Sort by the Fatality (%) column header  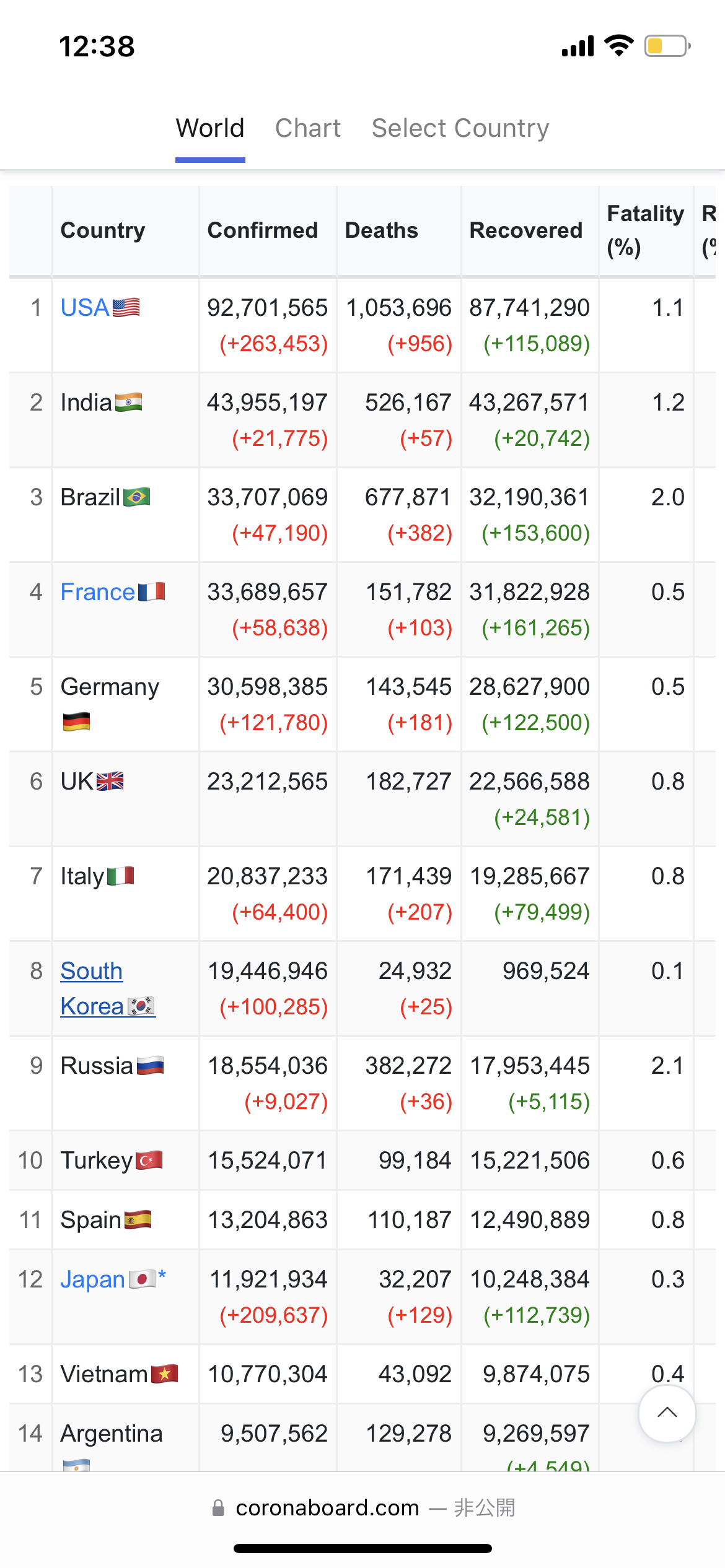[646, 230]
